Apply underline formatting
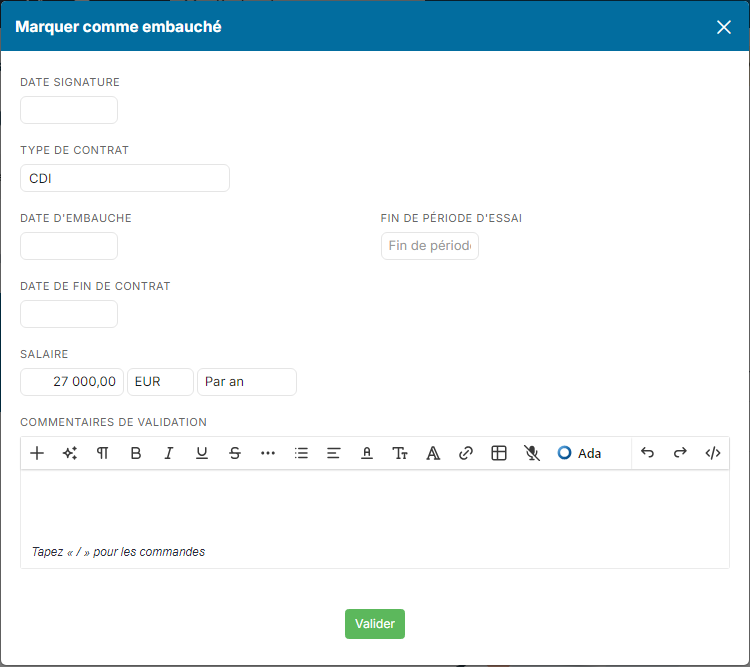This screenshot has height=667, width=750. pos(202,453)
